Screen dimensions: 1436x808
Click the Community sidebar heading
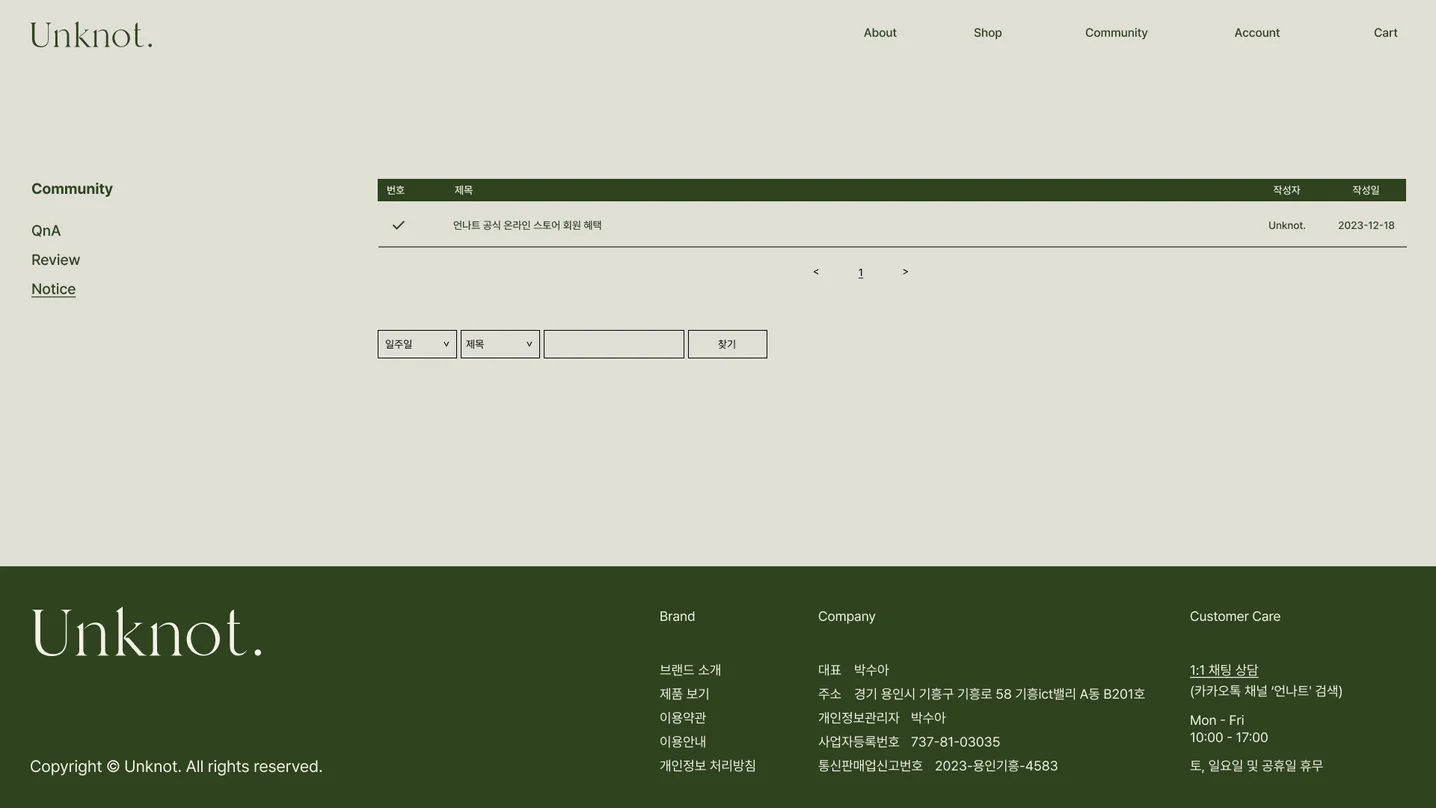tap(72, 189)
